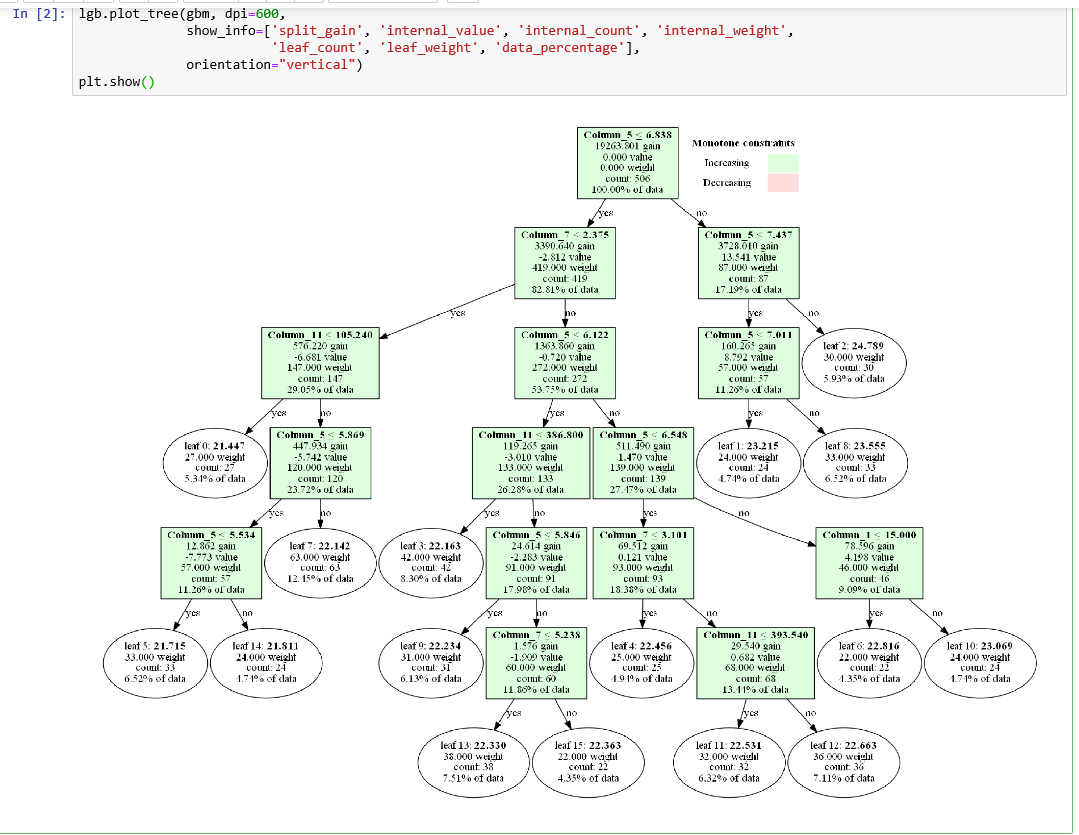
Task: Click node Column_7 ≤ 5.238
Action: (536, 662)
